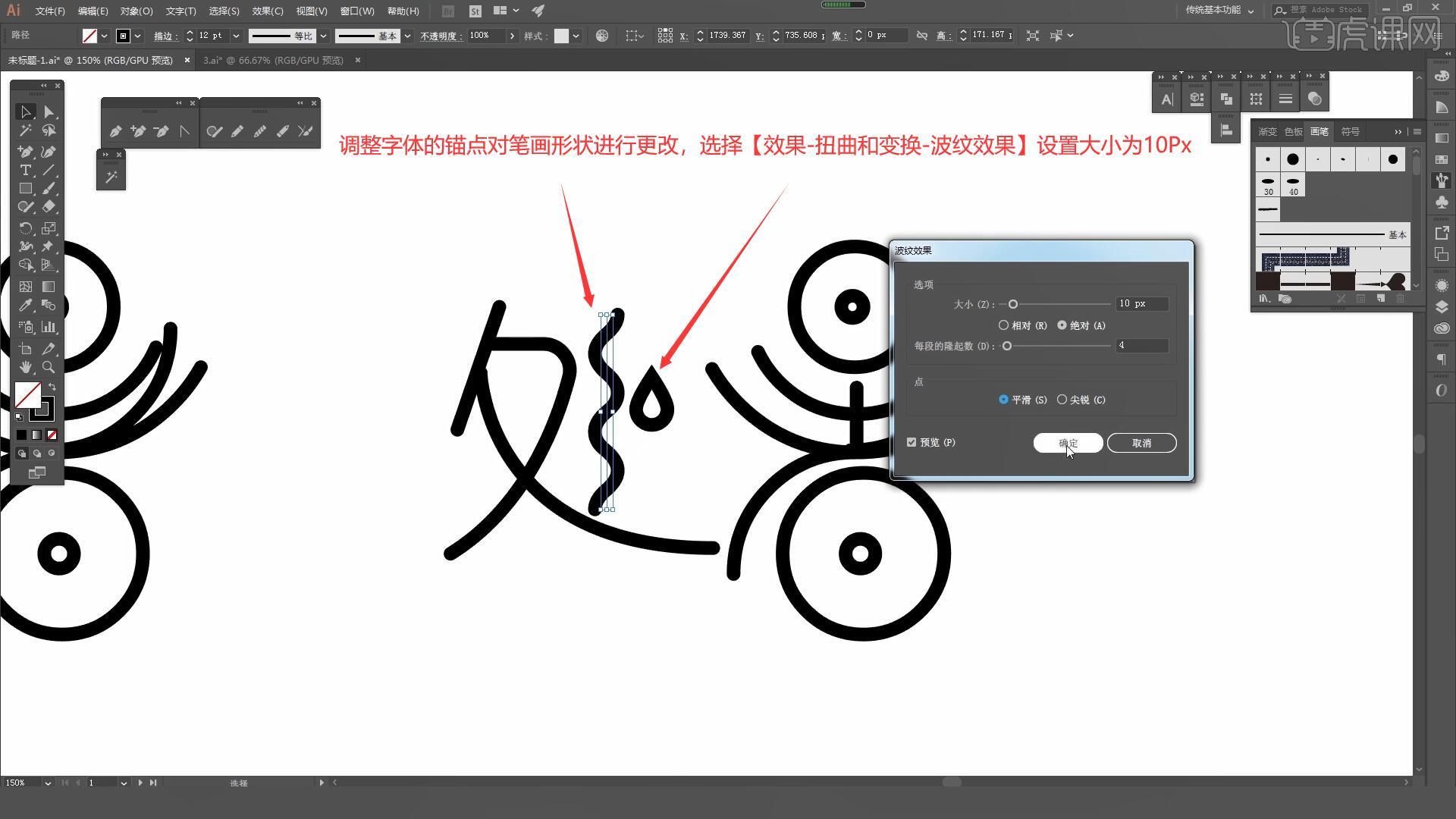Select the Zoom tool
This screenshot has width=1456, height=819.
[49, 367]
